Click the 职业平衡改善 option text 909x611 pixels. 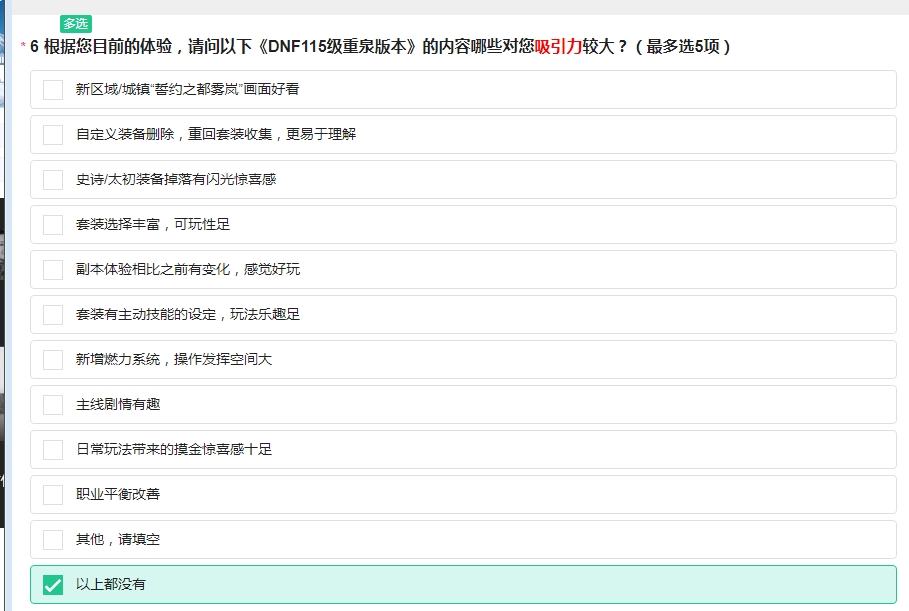tap(118, 494)
